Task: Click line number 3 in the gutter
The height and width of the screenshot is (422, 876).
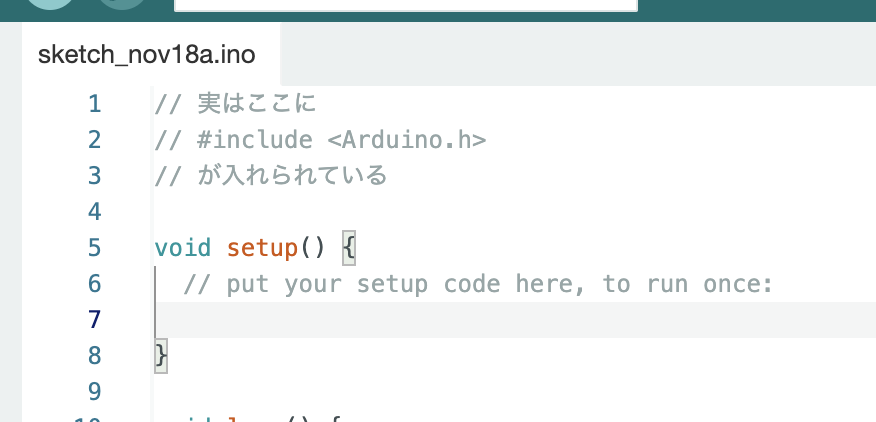Action: coord(94,176)
